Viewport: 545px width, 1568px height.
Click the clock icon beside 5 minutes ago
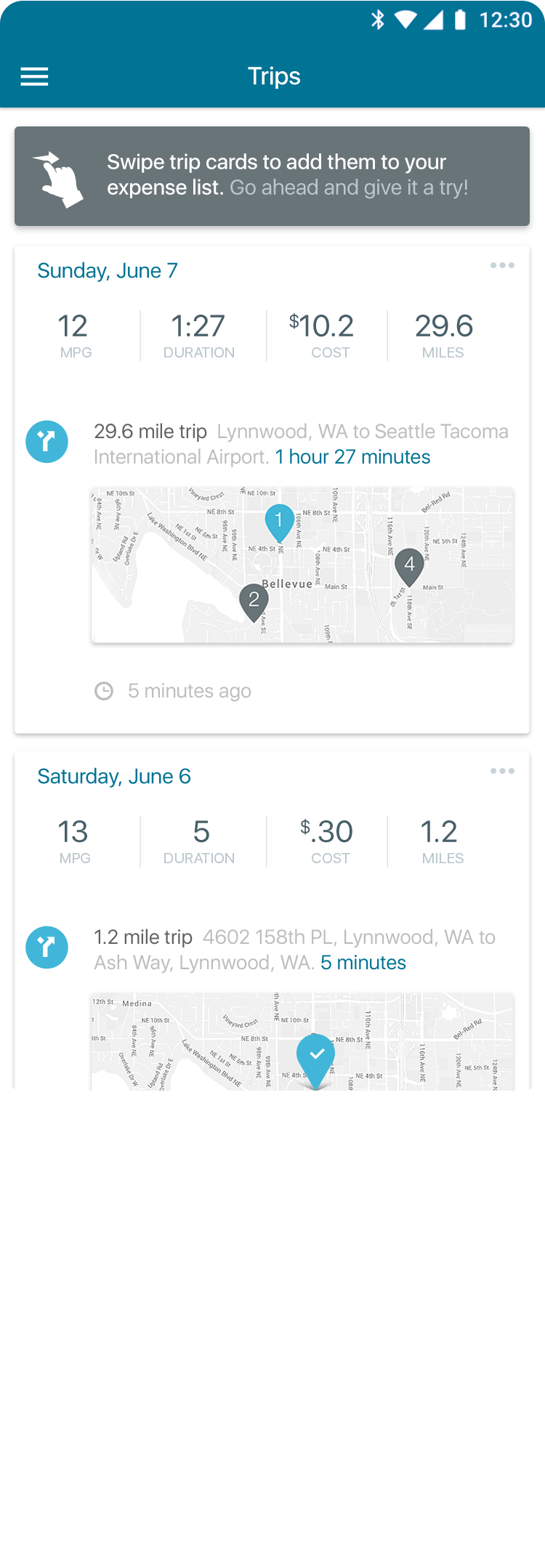(x=104, y=691)
